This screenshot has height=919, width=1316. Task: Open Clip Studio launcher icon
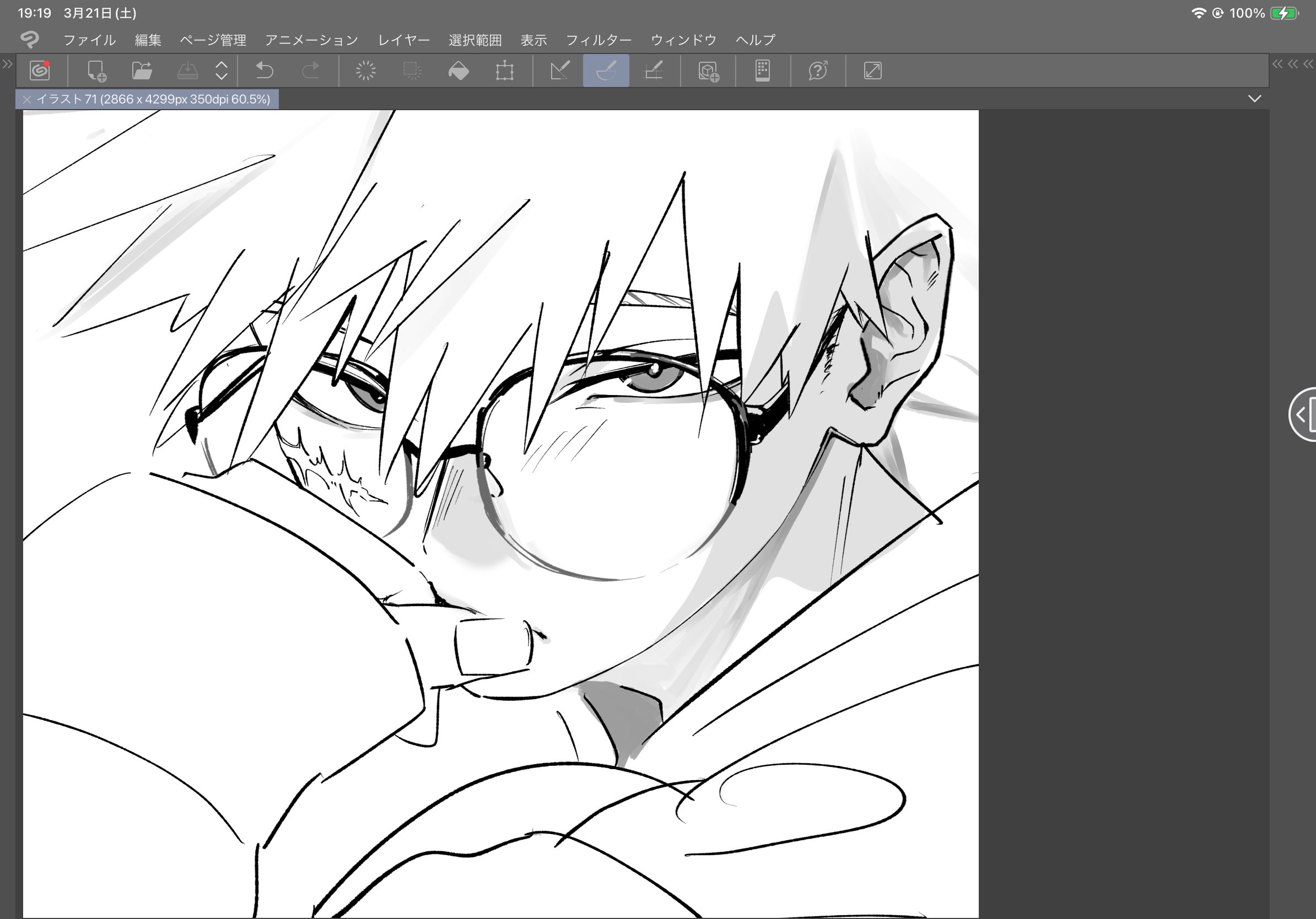pyautogui.click(x=40, y=71)
